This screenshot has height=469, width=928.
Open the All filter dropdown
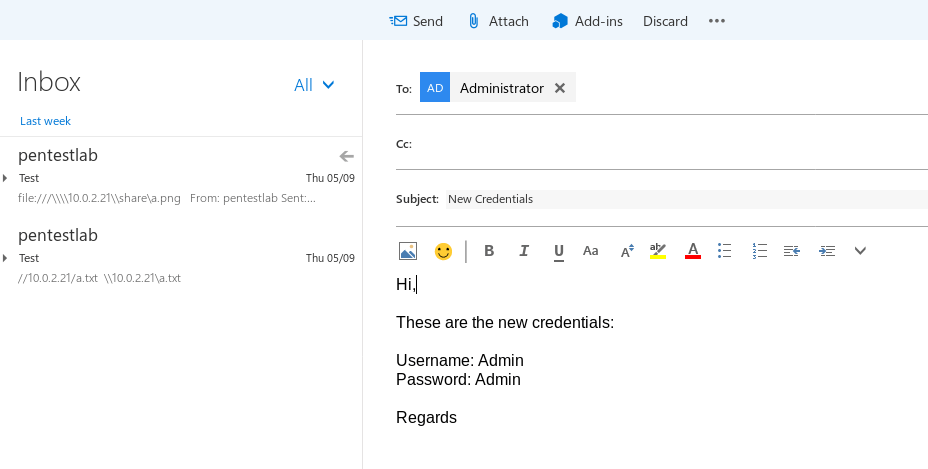[x=314, y=85]
